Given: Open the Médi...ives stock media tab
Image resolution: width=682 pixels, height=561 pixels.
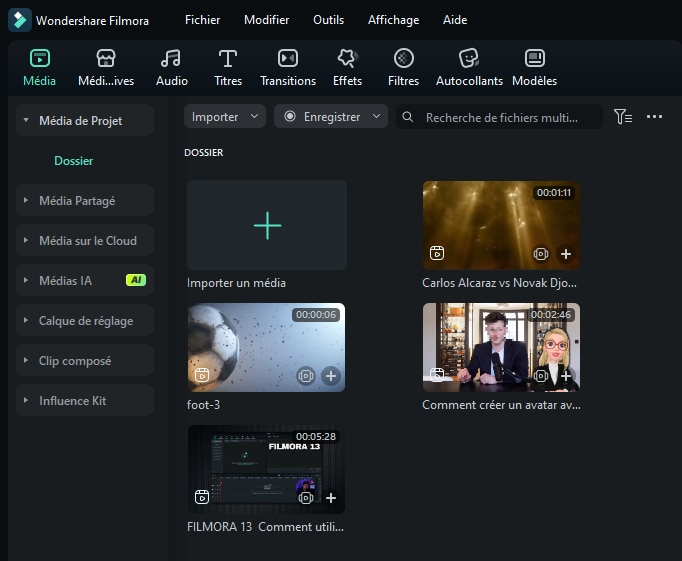Looking at the screenshot, I should tap(106, 68).
